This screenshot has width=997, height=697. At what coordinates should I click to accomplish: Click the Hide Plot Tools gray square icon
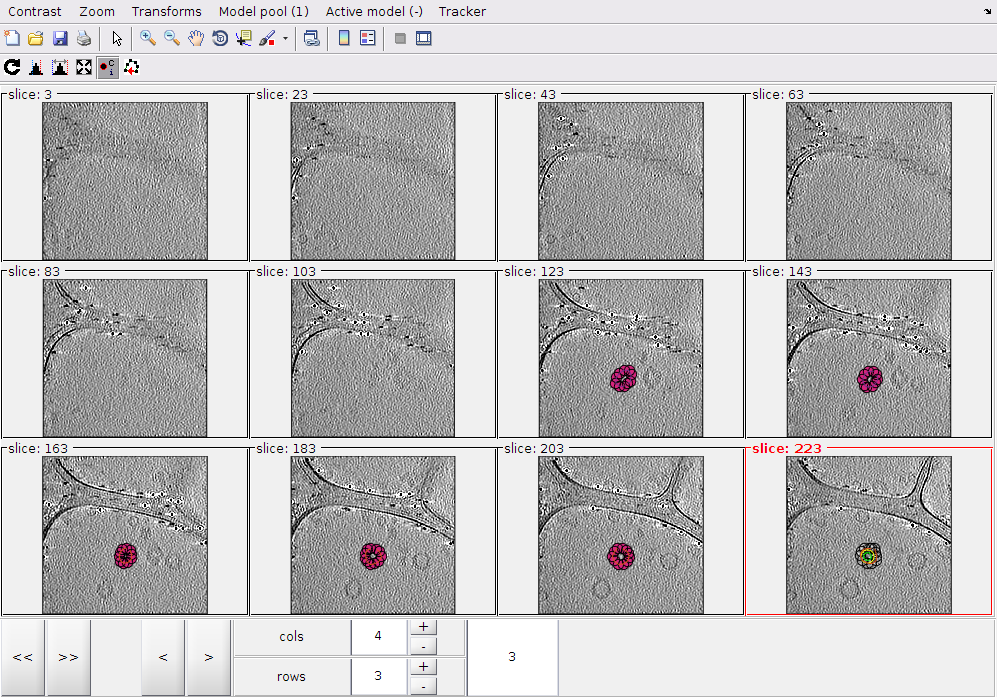400,38
